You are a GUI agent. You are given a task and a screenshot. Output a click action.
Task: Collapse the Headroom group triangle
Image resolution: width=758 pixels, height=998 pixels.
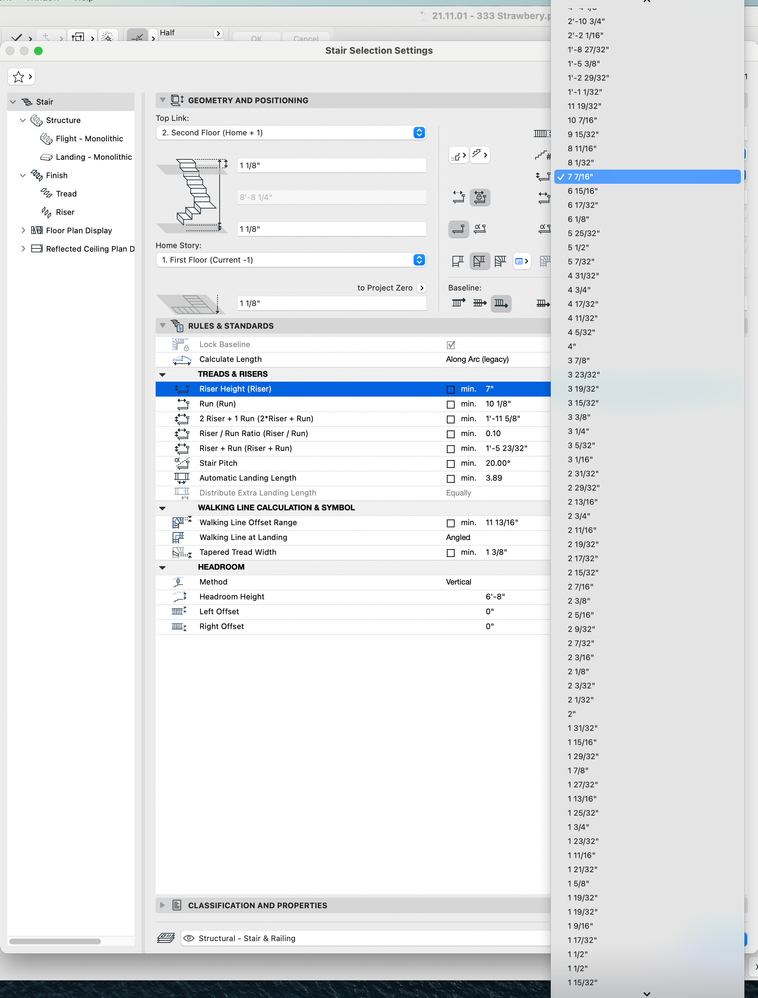coord(162,568)
